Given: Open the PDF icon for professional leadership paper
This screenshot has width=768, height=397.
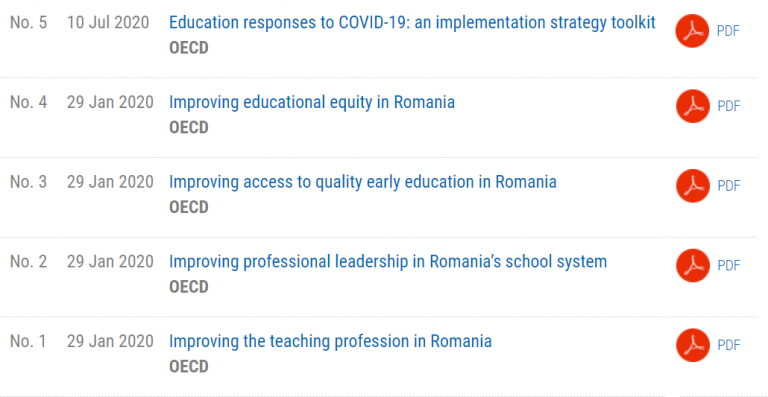Looking at the screenshot, I should [693, 265].
